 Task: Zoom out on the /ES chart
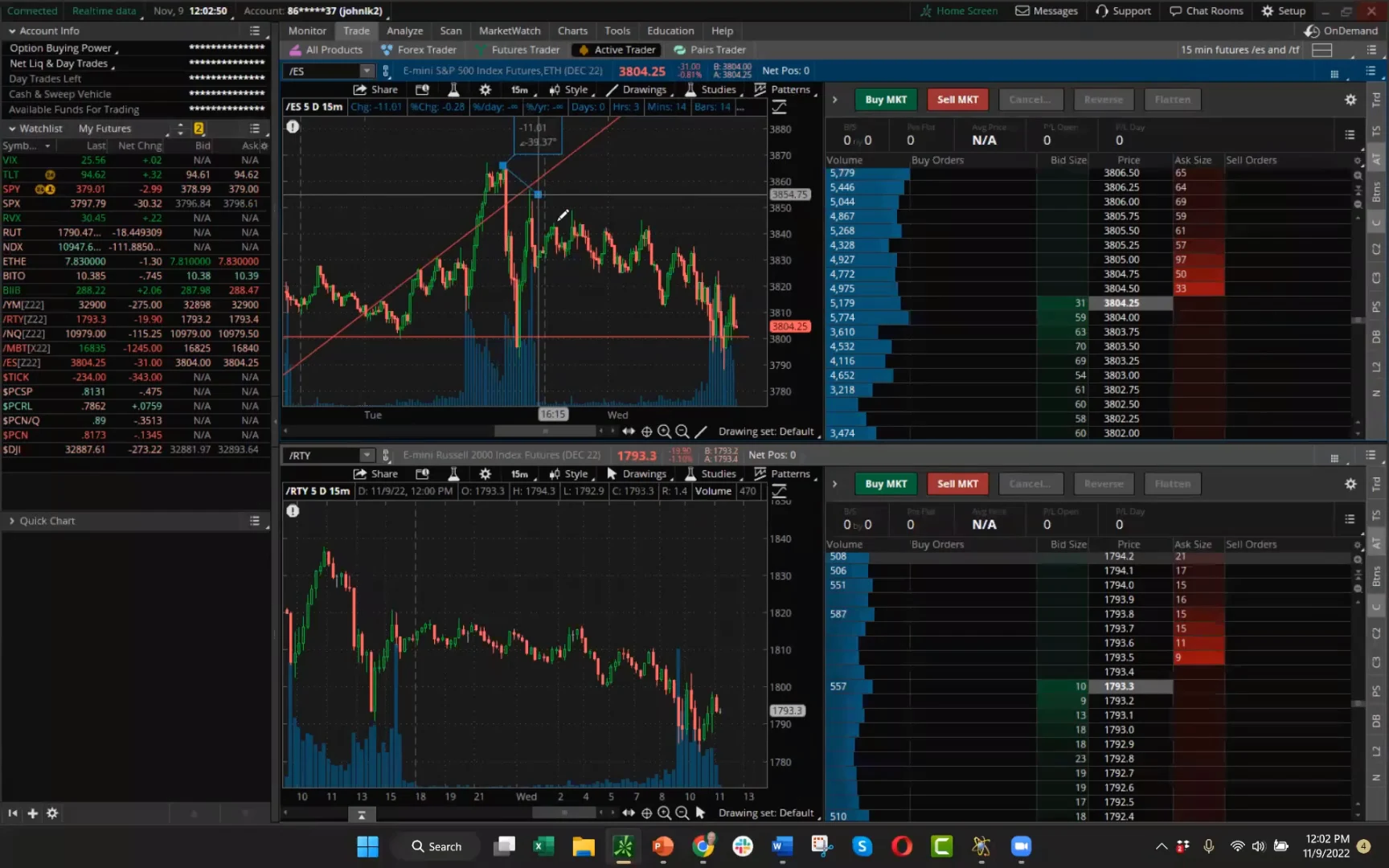pos(682,432)
